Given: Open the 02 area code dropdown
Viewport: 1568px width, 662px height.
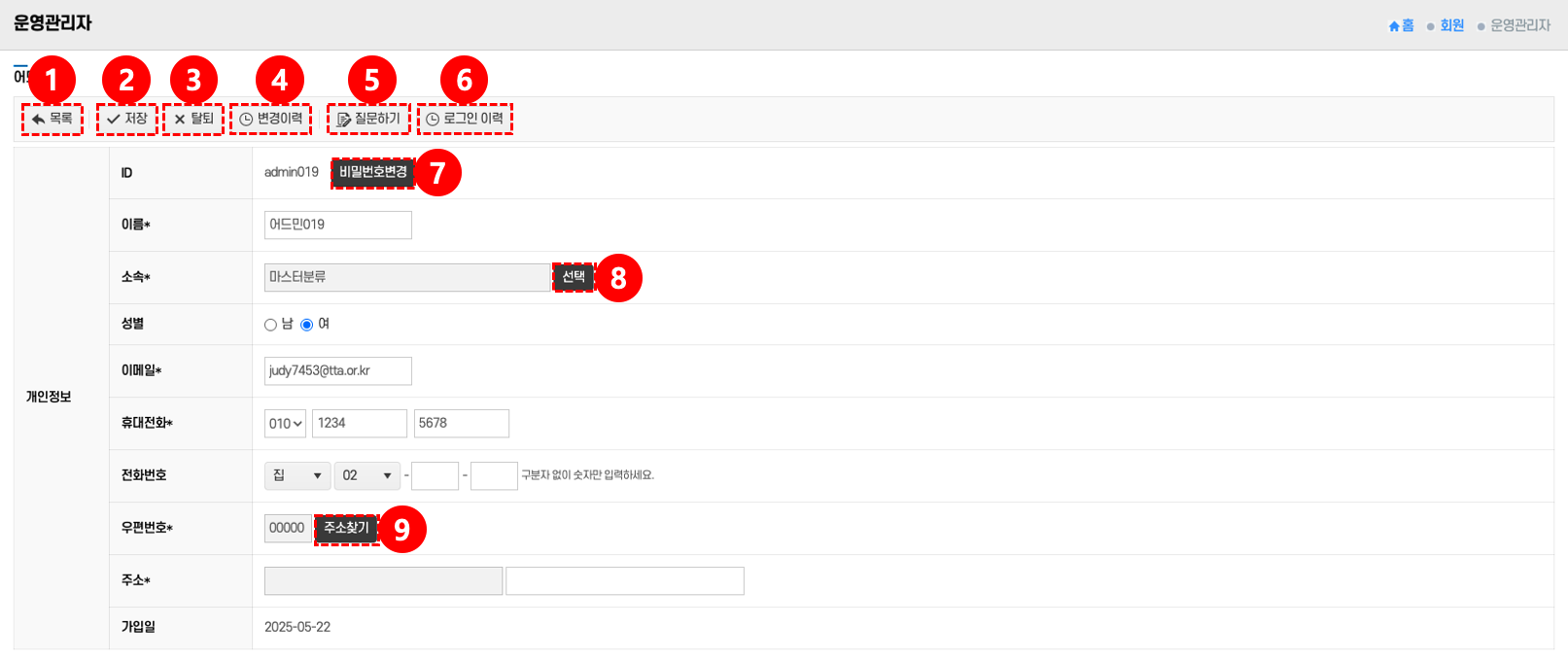Looking at the screenshot, I should coord(366,475).
